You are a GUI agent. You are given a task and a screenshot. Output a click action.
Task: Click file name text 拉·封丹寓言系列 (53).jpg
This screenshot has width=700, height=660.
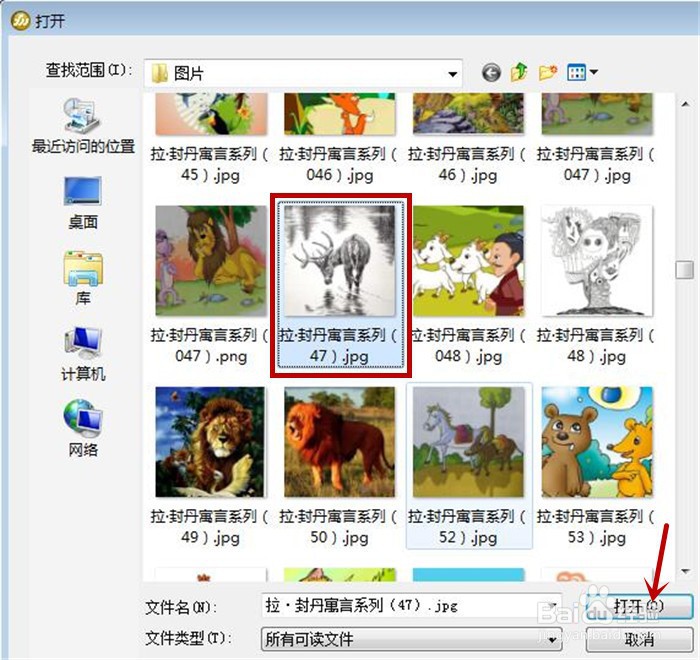point(596,527)
